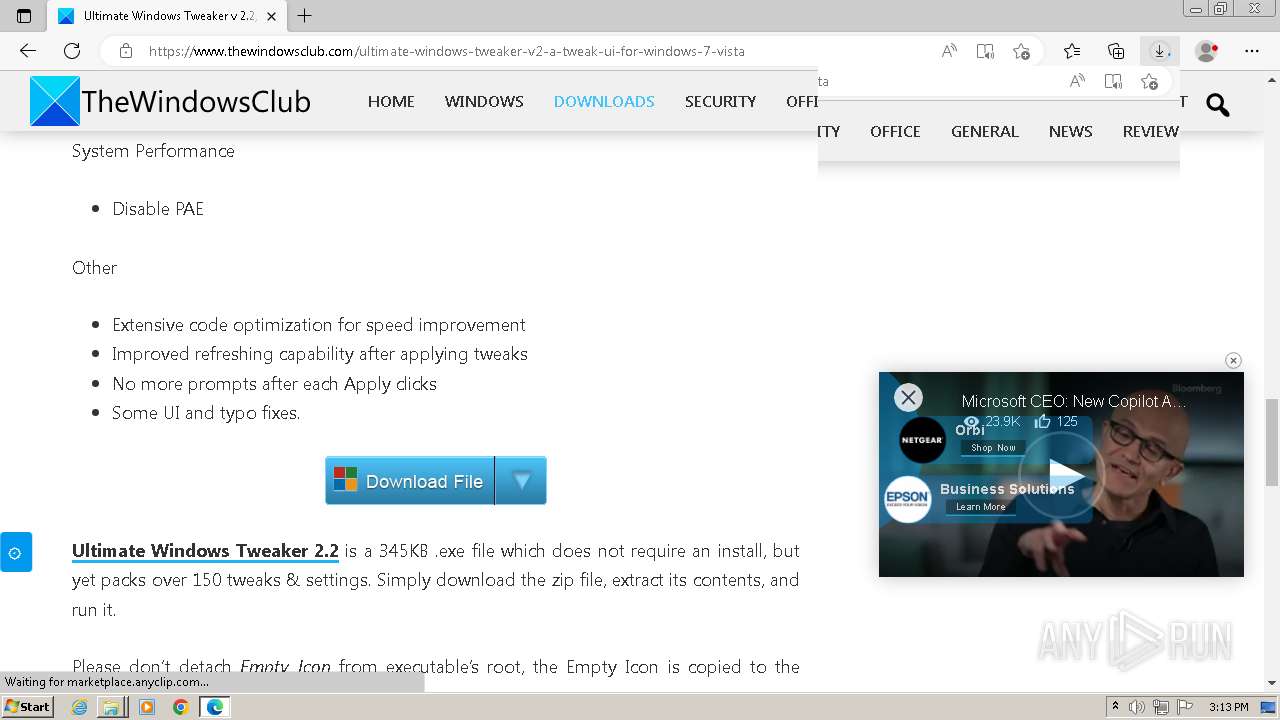Open Windows Media Player from the taskbar
Image resolution: width=1280 pixels, height=720 pixels.
(x=147, y=707)
